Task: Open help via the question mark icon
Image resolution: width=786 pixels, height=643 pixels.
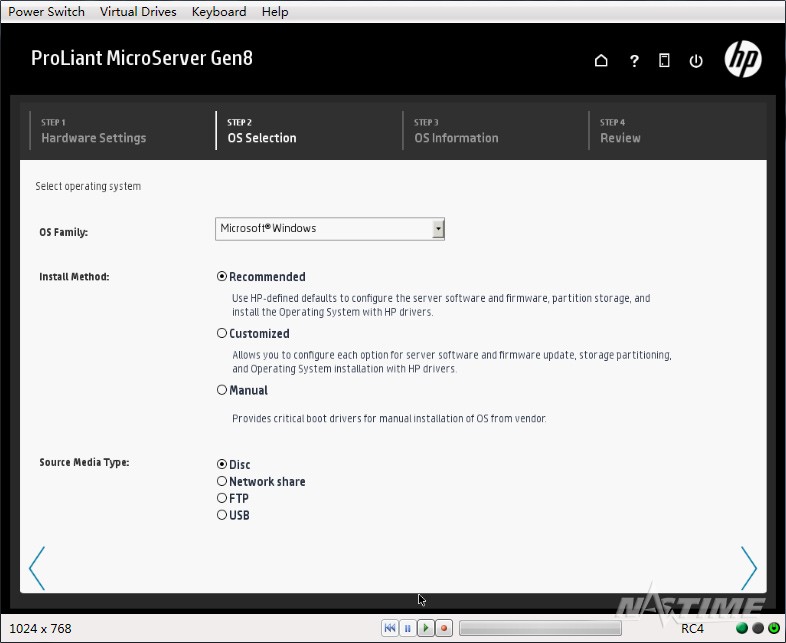Action: (634, 61)
